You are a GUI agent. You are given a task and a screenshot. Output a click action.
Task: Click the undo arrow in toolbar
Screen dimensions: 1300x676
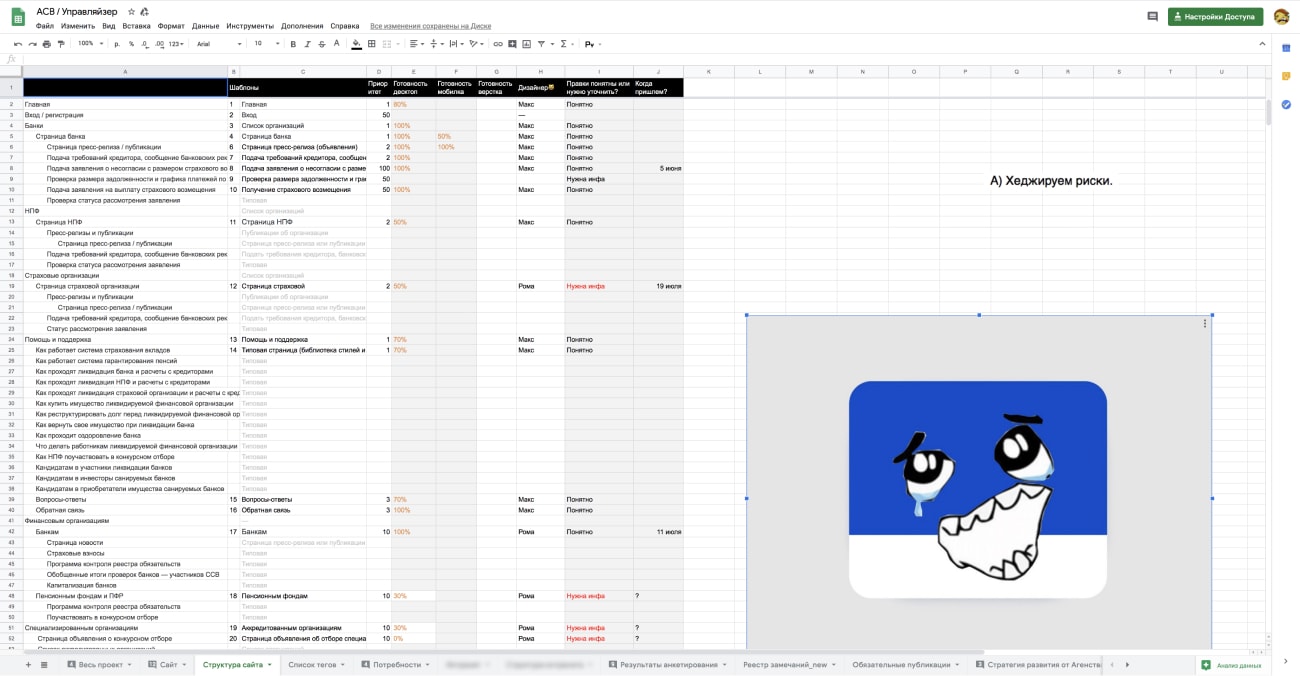tap(18, 44)
